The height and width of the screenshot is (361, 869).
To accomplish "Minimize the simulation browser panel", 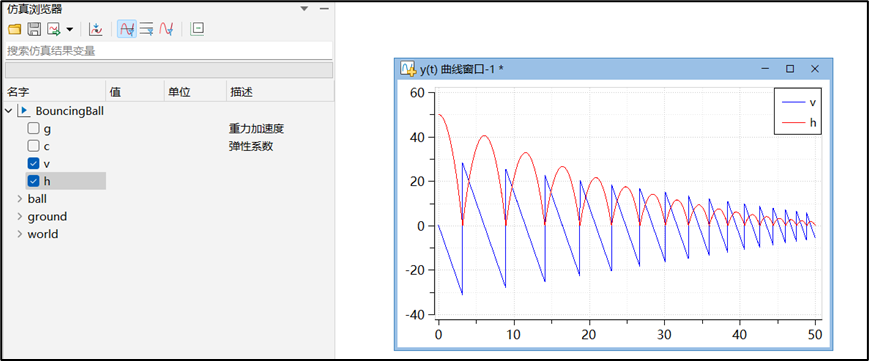I will [324, 9].
